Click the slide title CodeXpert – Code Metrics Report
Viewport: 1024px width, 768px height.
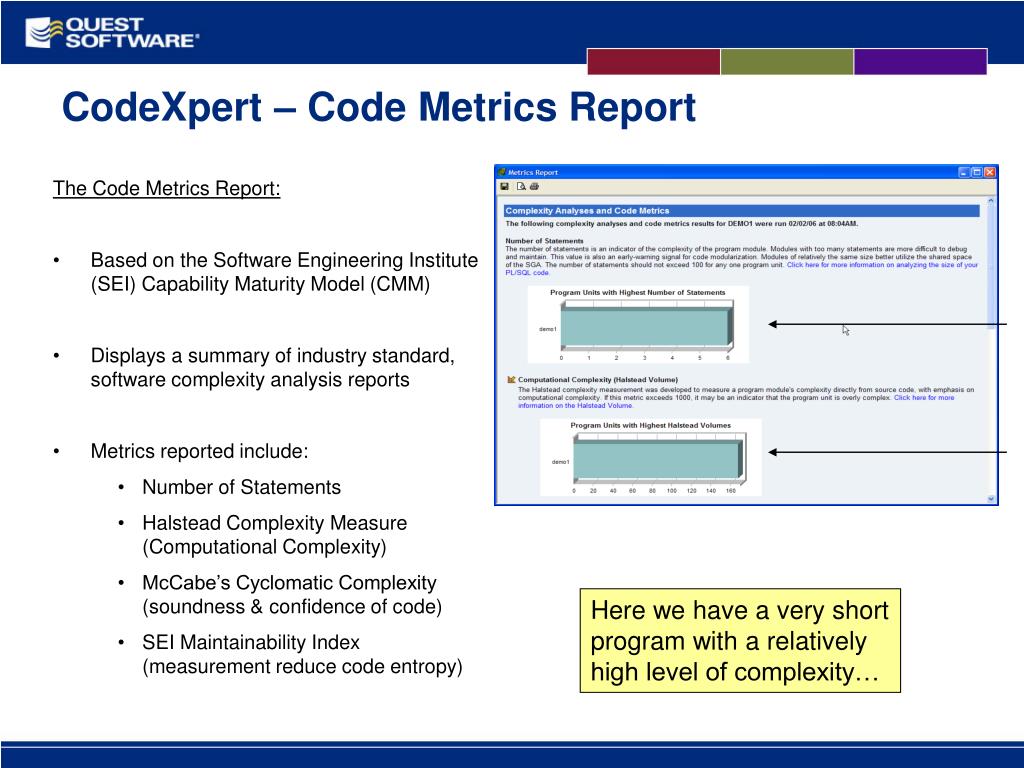point(379,107)
